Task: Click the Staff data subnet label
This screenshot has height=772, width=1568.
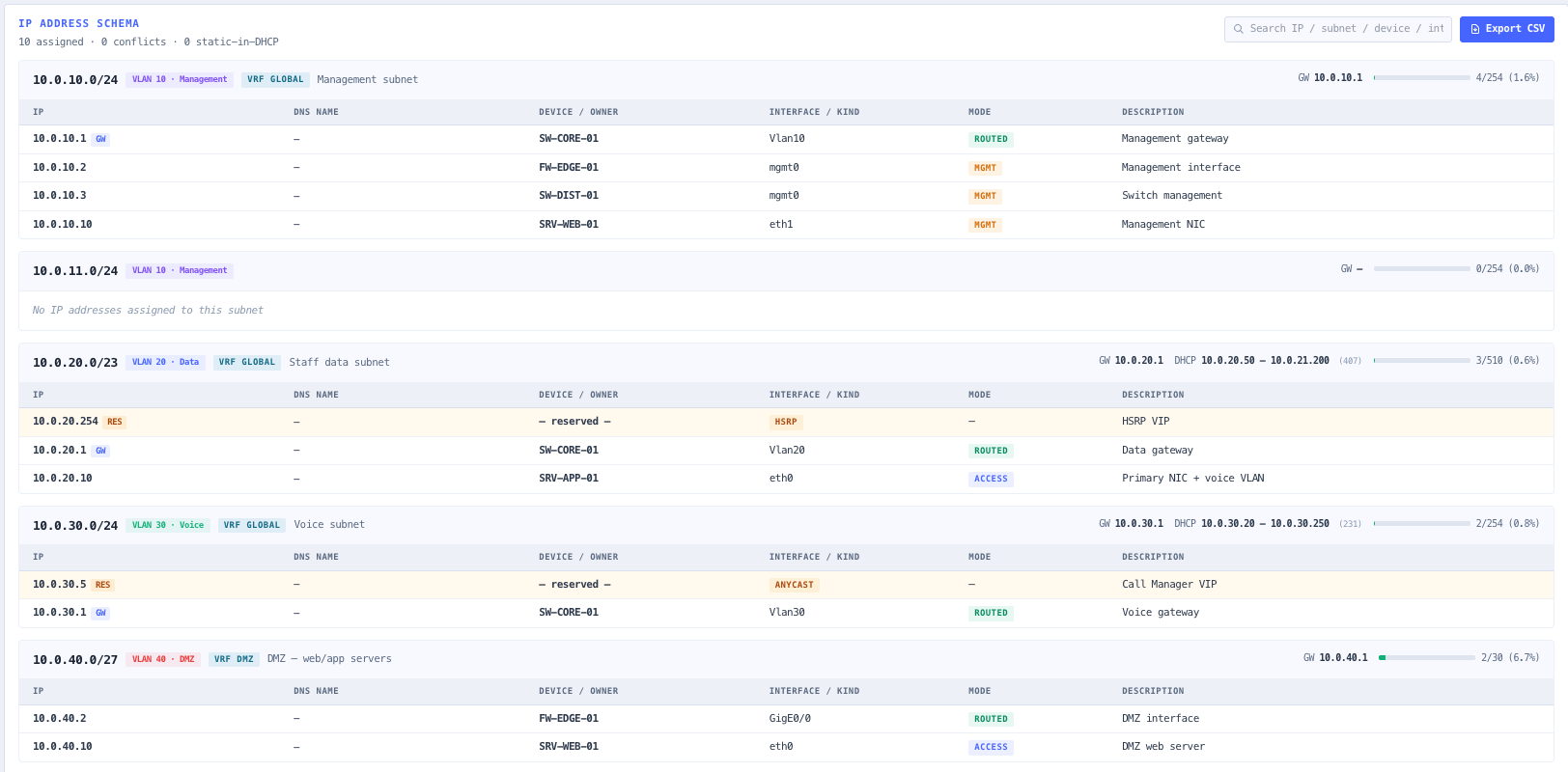Action: coord(339,363)
